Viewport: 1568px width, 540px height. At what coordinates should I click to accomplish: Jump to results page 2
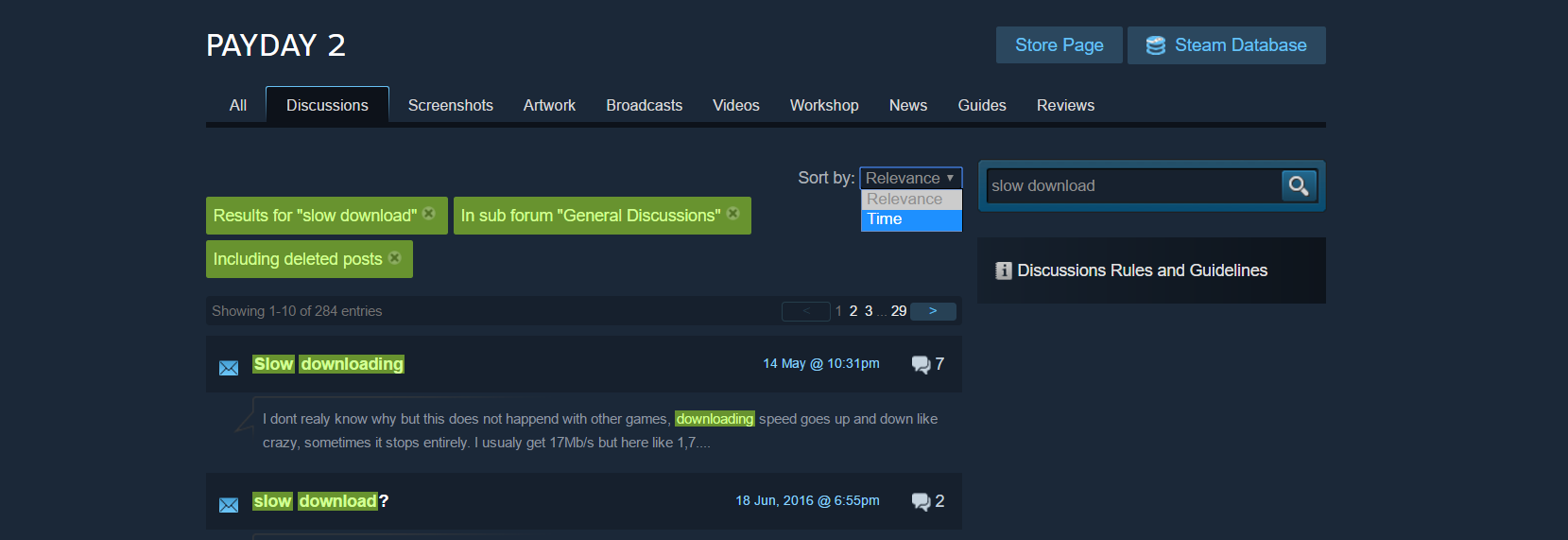tap(853, 311)
